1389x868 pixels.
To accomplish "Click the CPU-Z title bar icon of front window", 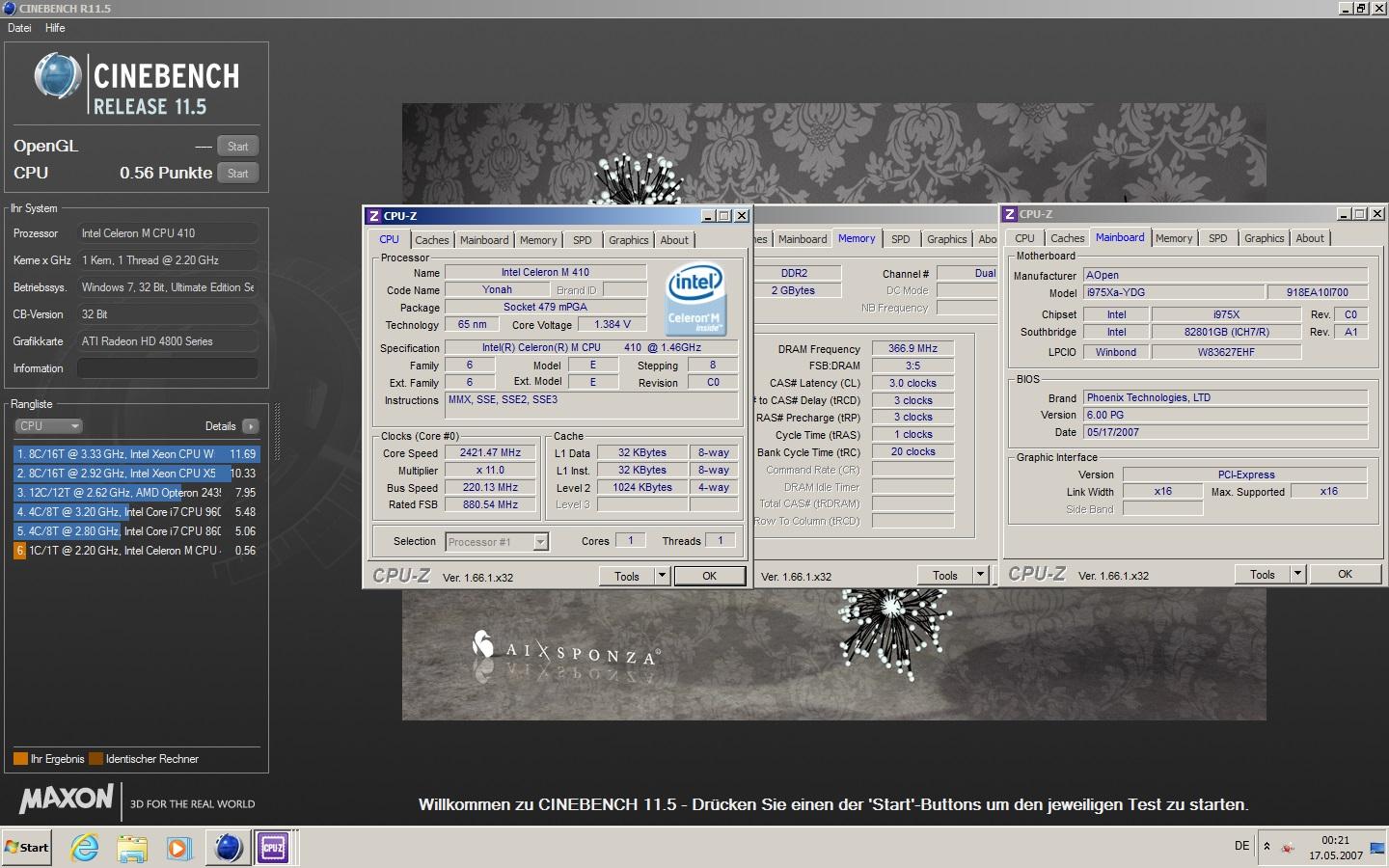I will click(x=373, y=216).
